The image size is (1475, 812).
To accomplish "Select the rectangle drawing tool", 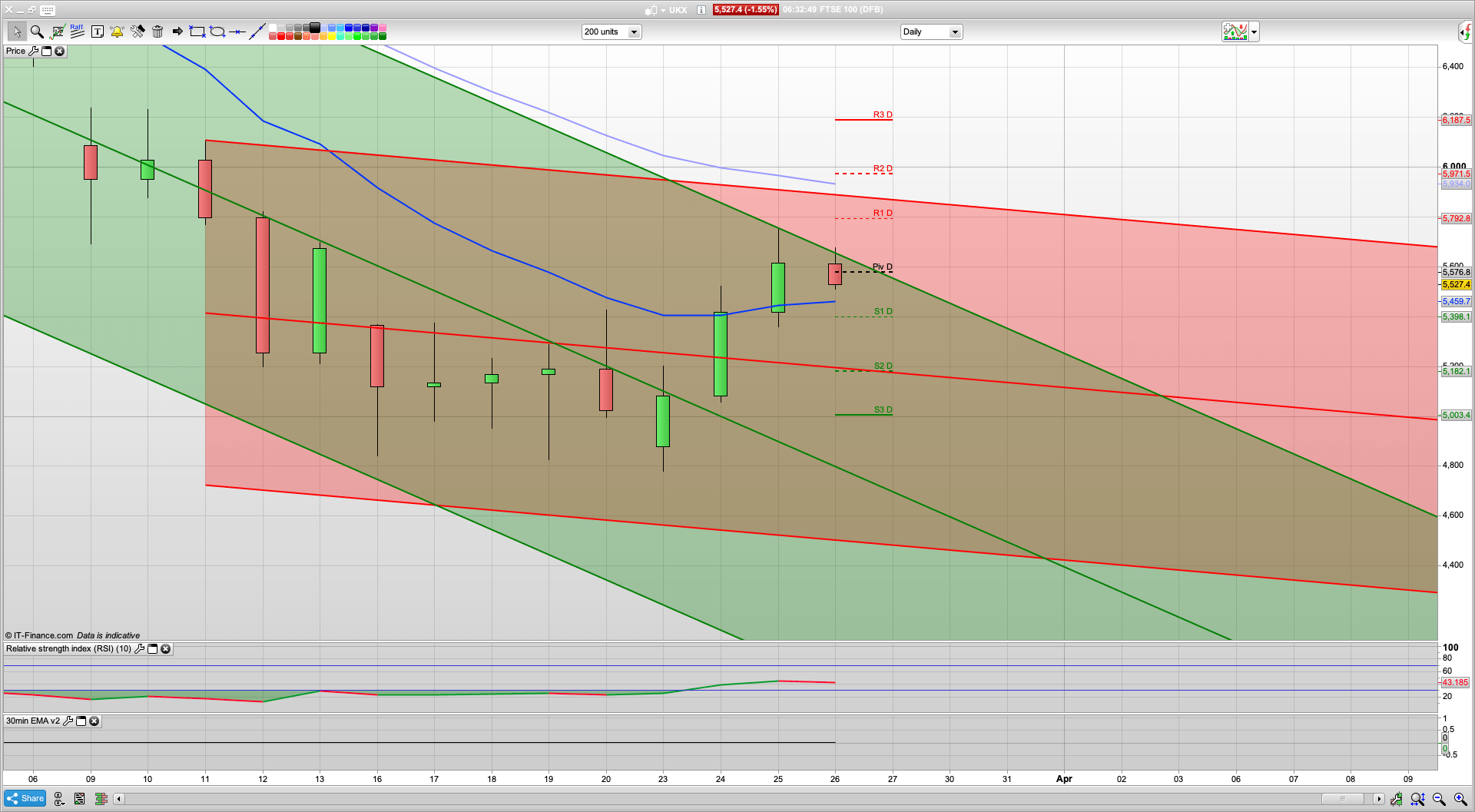I will click(x=197, y=31).
